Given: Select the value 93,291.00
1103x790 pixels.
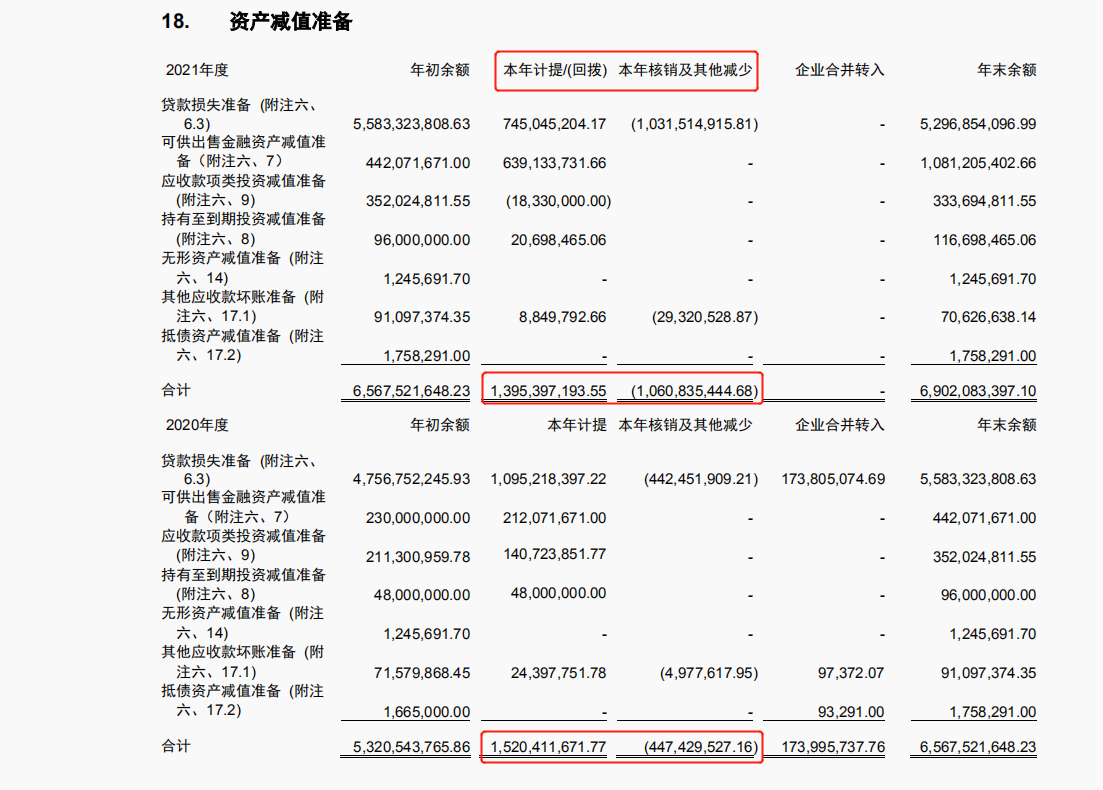Looking at the screenshot, I should point(850,712).
